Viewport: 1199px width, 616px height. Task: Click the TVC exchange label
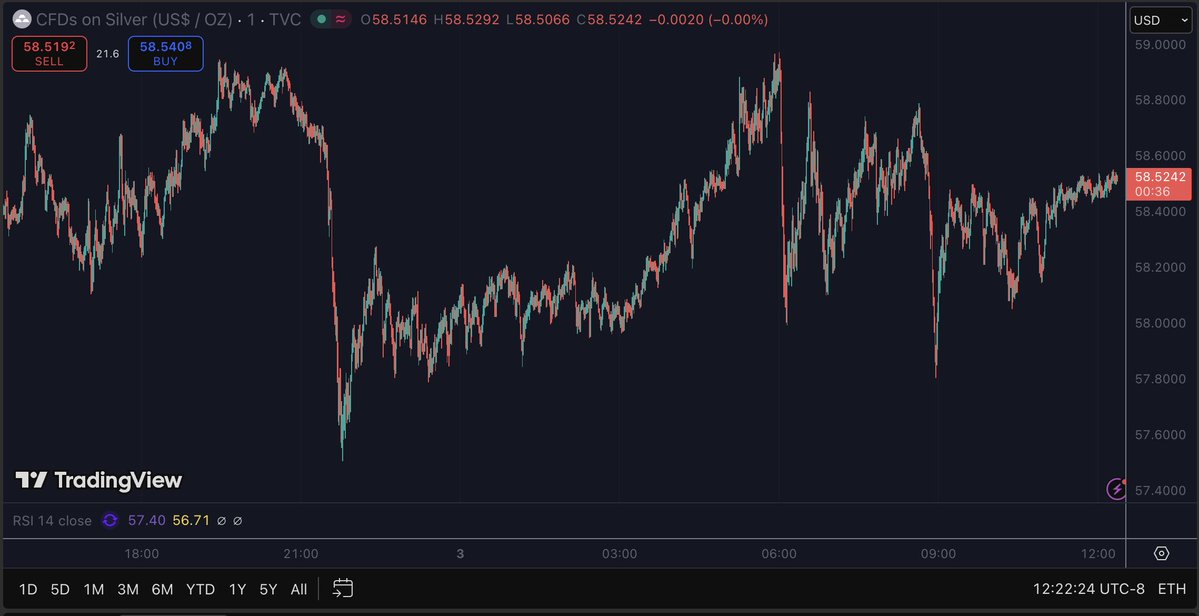tap(285, 20)
